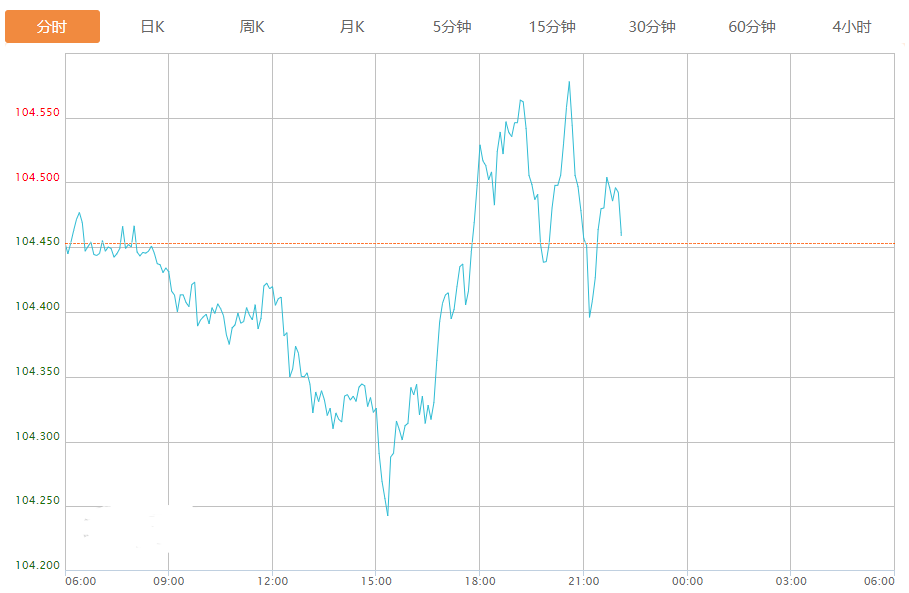
Task: Open the 30分钟 interval tab
Action: pos(652,27)
